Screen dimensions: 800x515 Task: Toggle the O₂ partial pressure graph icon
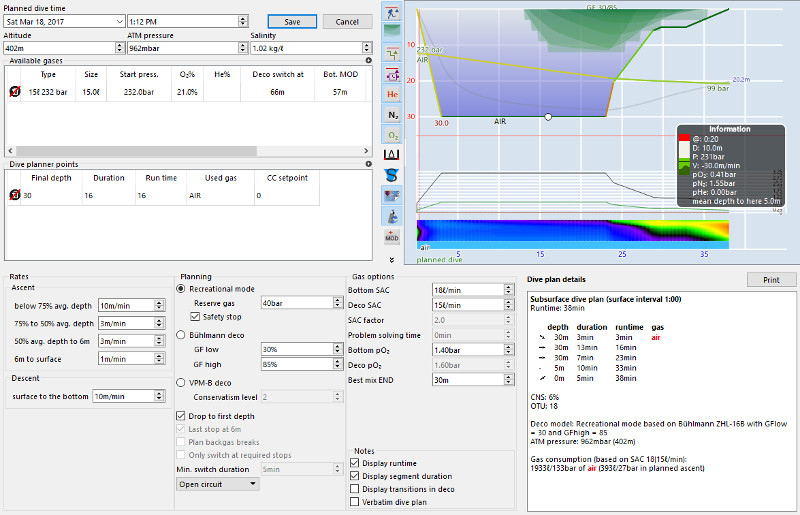(x=393, y=134)
